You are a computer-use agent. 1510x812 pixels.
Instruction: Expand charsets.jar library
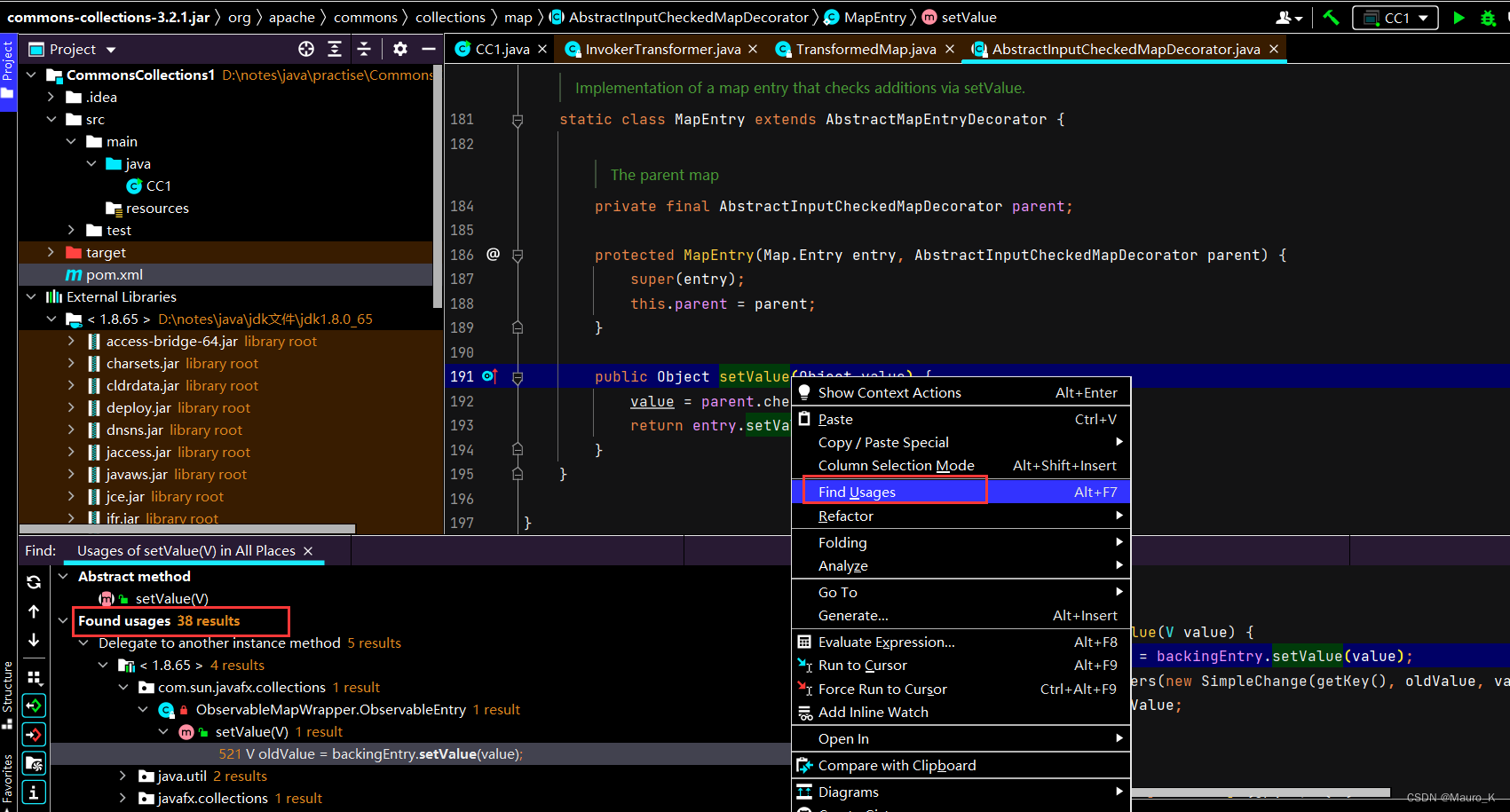point(71,363)
